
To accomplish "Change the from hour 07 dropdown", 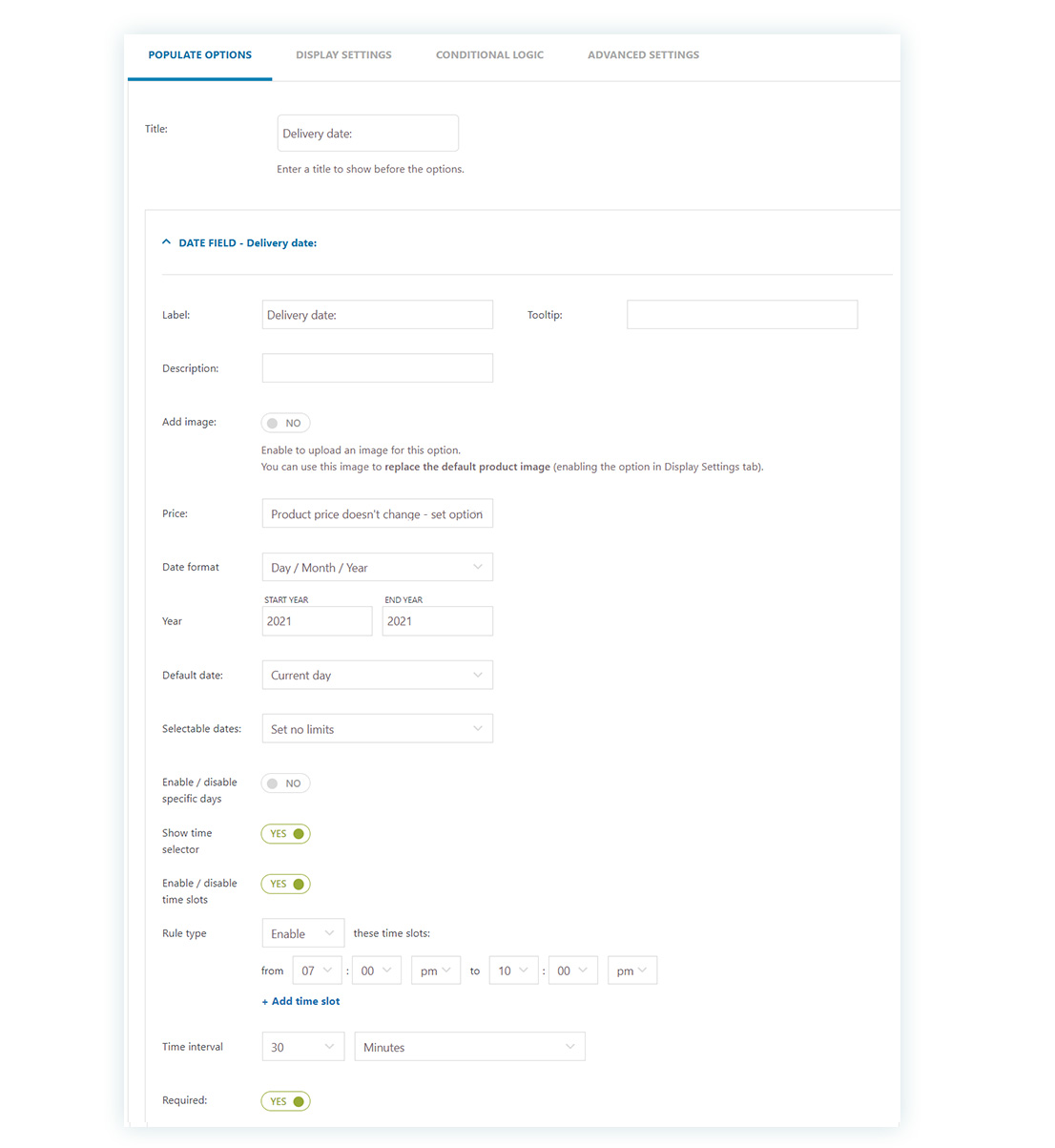I will click(317, 971).
